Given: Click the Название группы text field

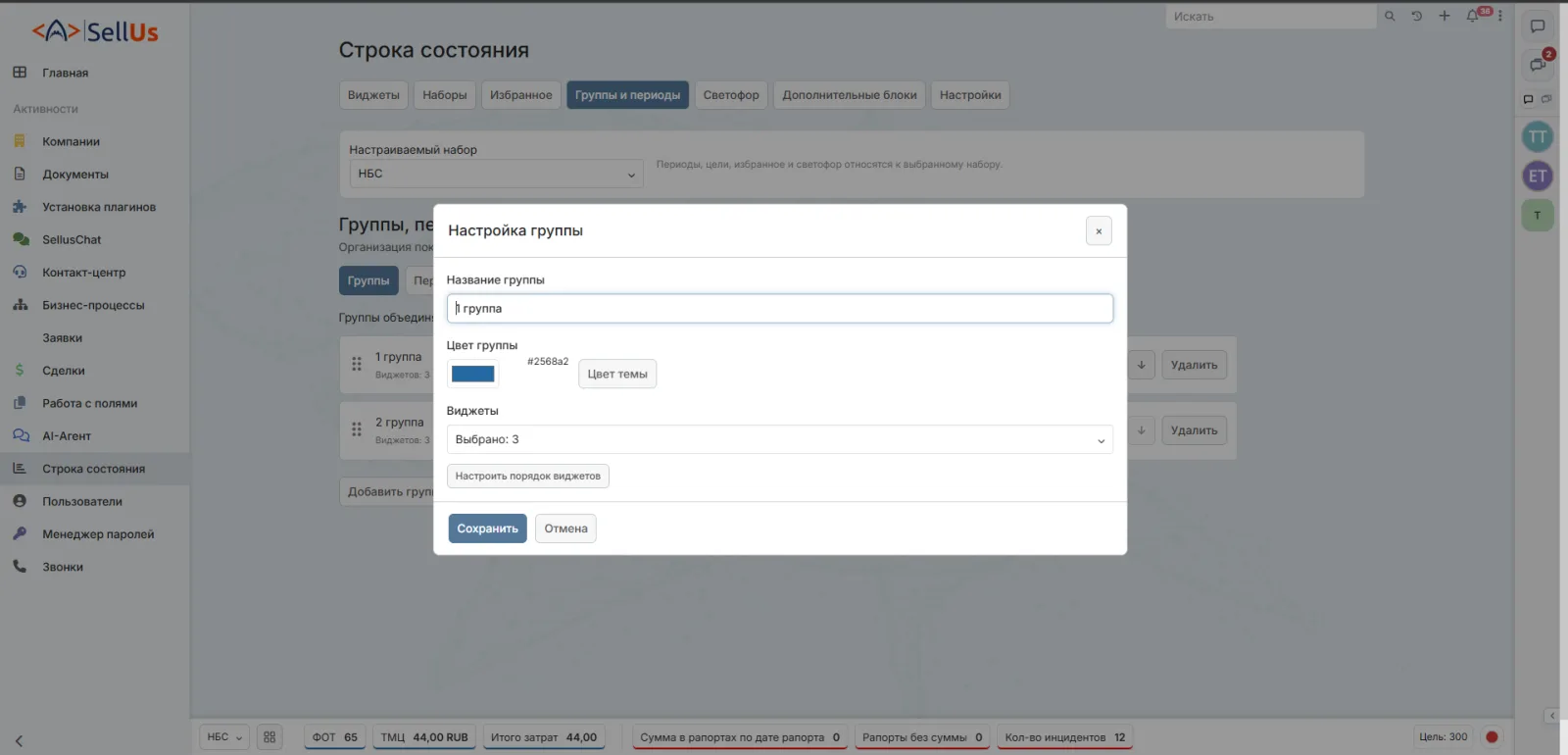Looking at the screenshot, I should click(x=780, y=308).
